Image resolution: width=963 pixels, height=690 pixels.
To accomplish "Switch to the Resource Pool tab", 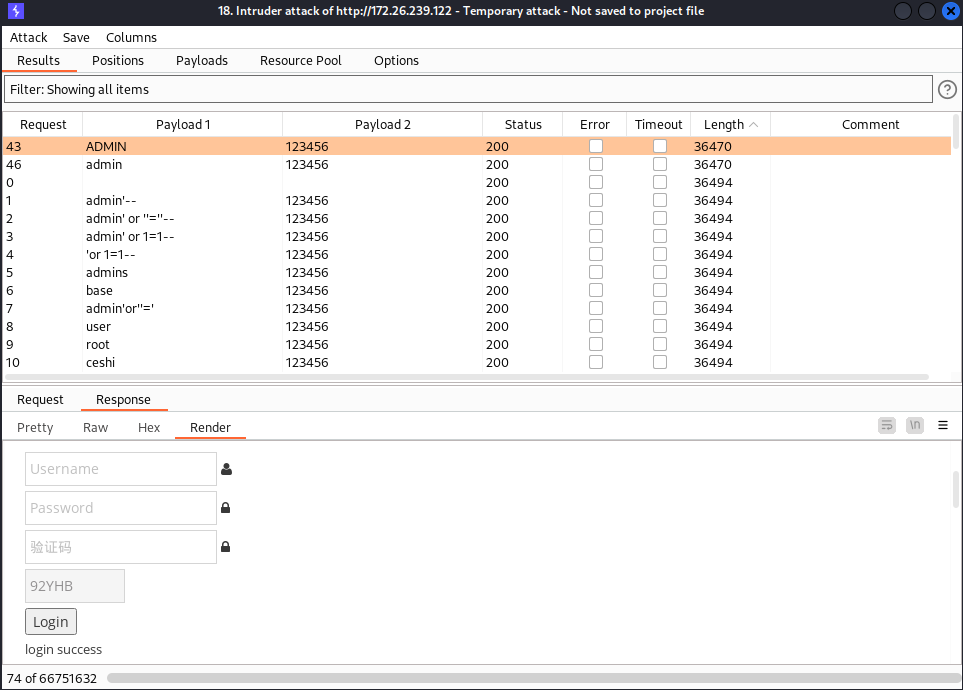I will [x=301, y=61].
